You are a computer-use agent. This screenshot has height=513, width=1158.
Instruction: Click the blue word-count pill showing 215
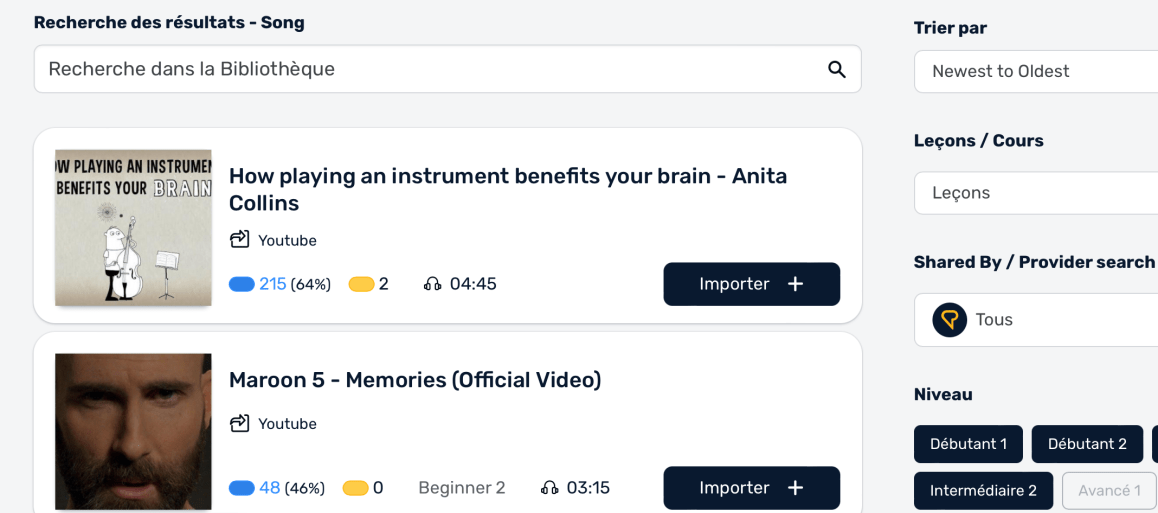[242, 284]
